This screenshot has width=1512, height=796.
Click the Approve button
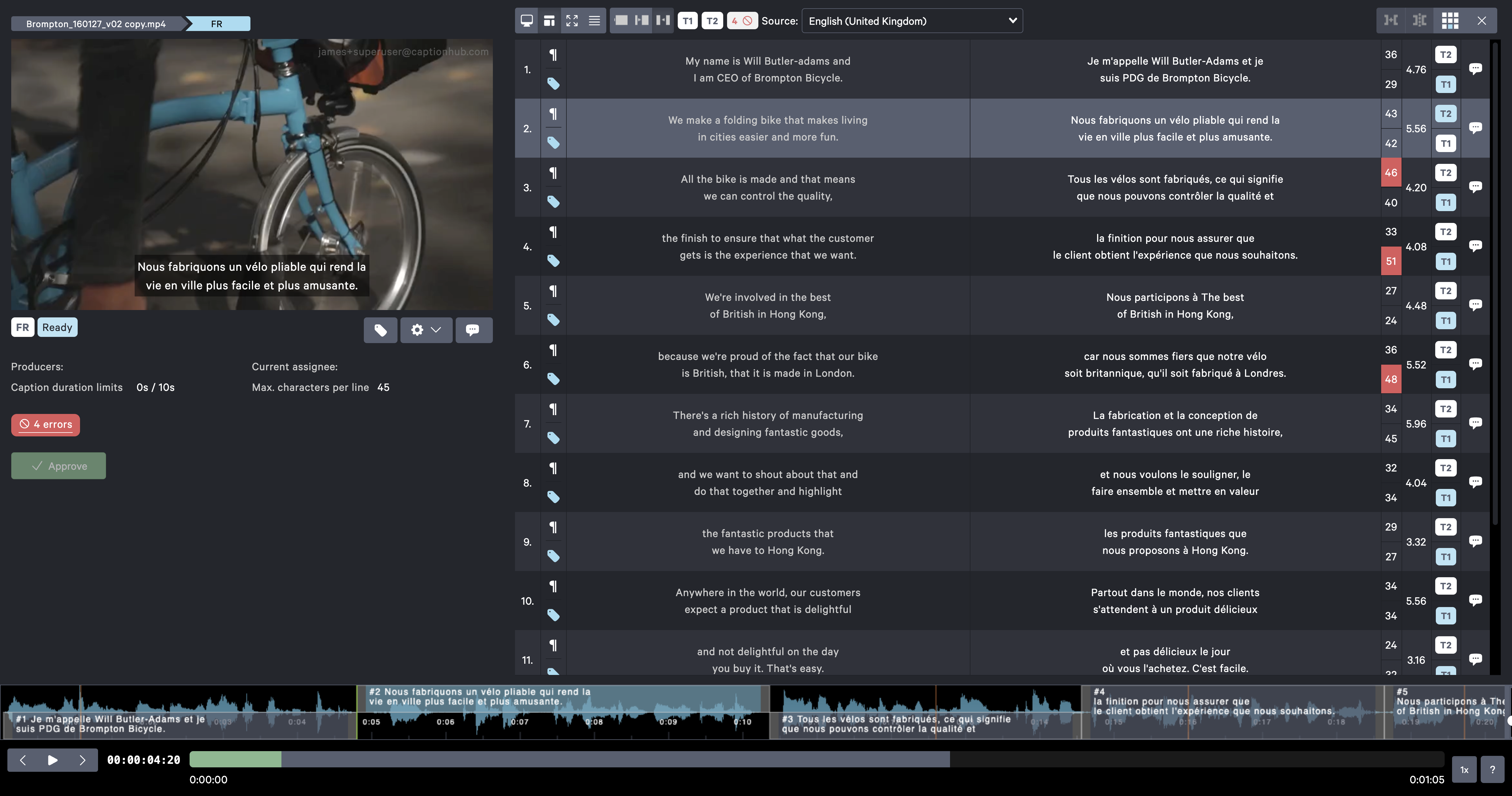click(x=58, y=466)
